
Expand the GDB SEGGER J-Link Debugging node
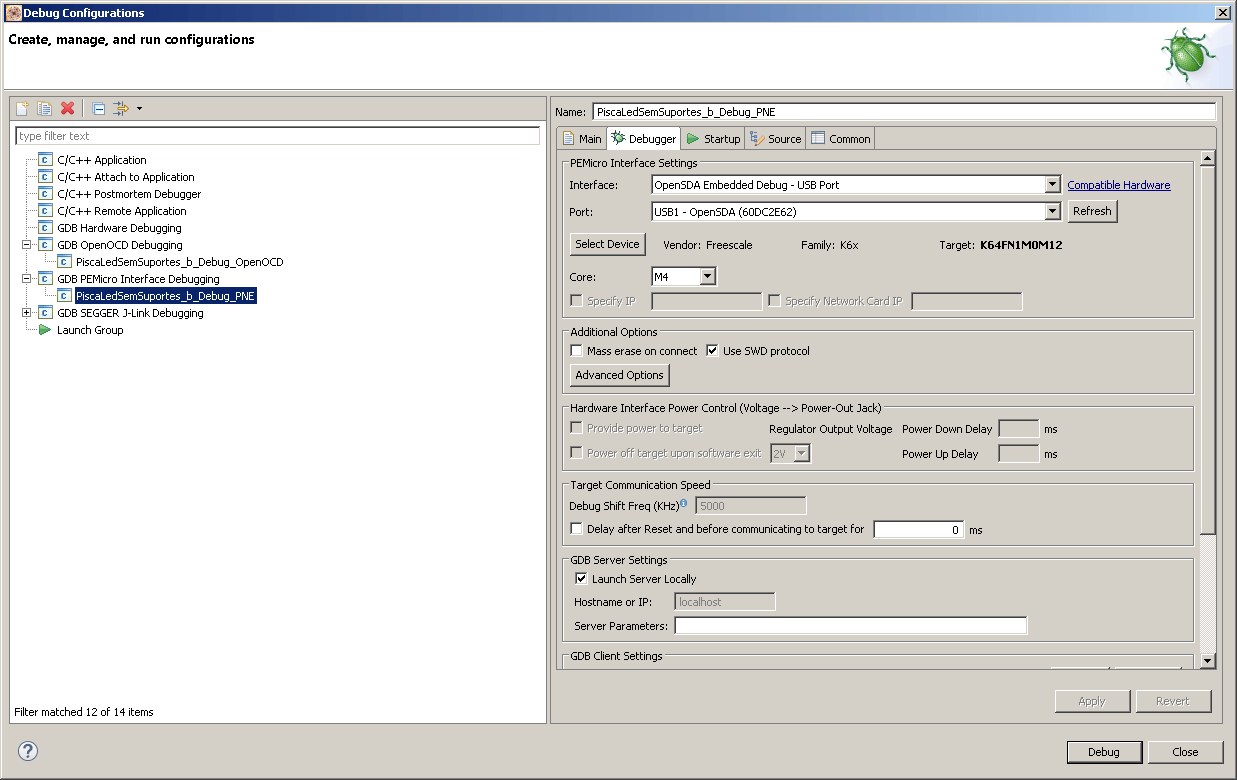click(27, 313)
